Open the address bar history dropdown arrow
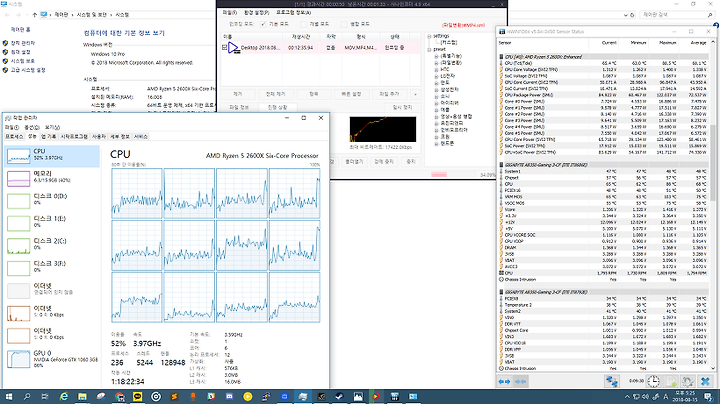The image size is (720, 404). pos(625,15)
